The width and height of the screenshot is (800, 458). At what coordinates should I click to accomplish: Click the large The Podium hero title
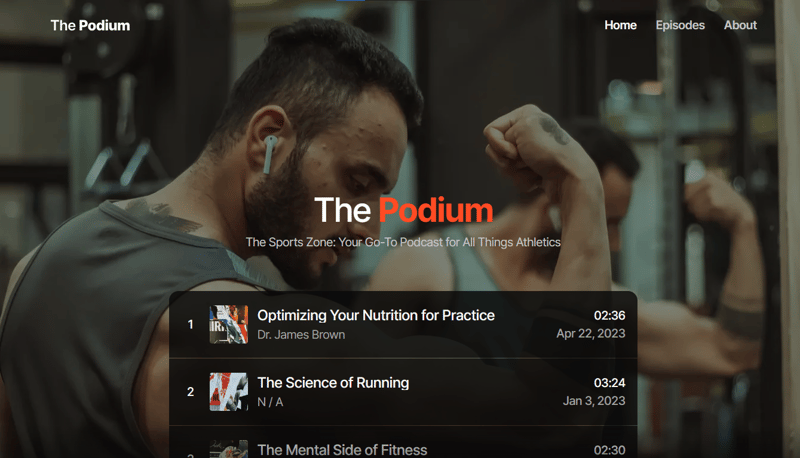[x=403, y=210]
